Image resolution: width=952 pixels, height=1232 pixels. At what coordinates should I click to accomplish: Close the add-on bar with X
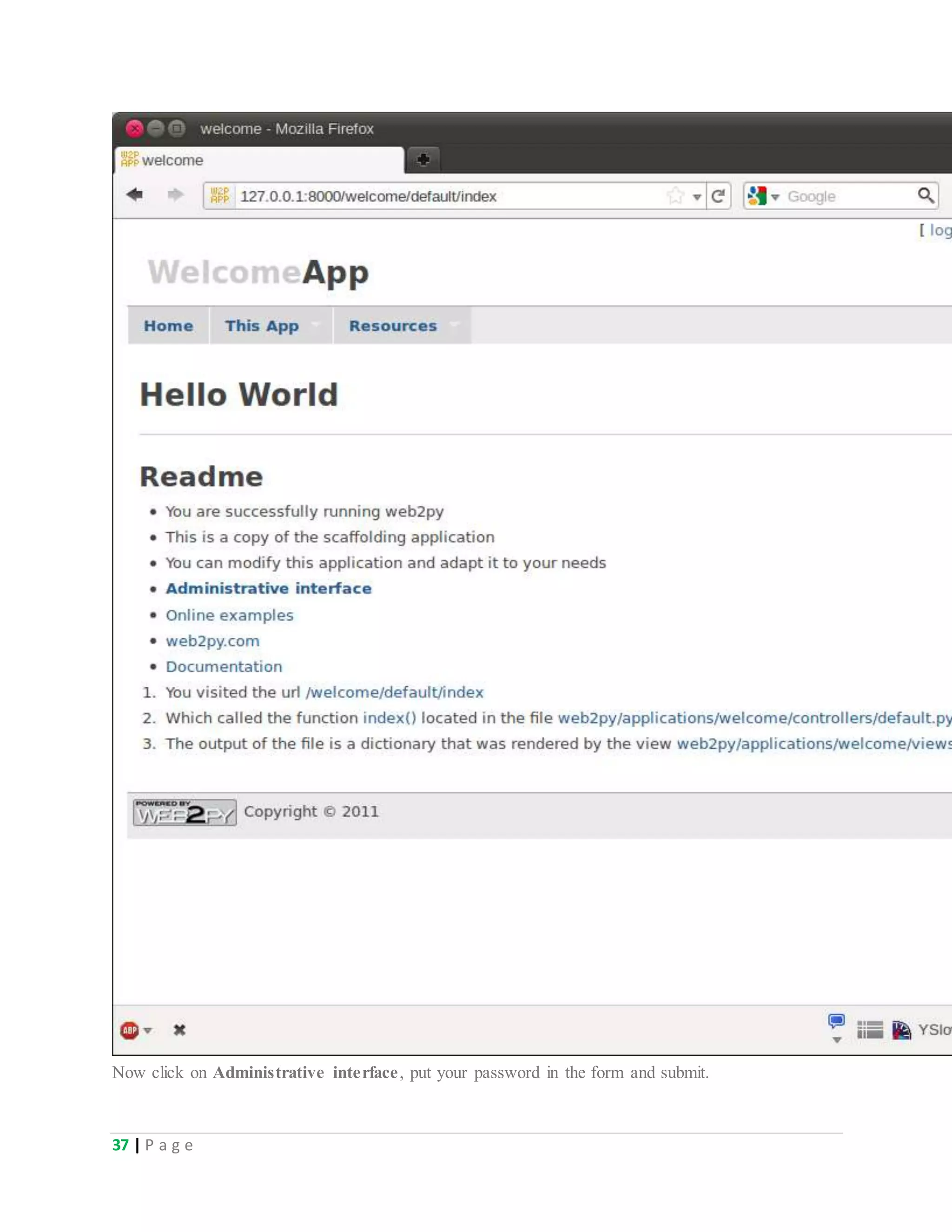pos(179,1030)
